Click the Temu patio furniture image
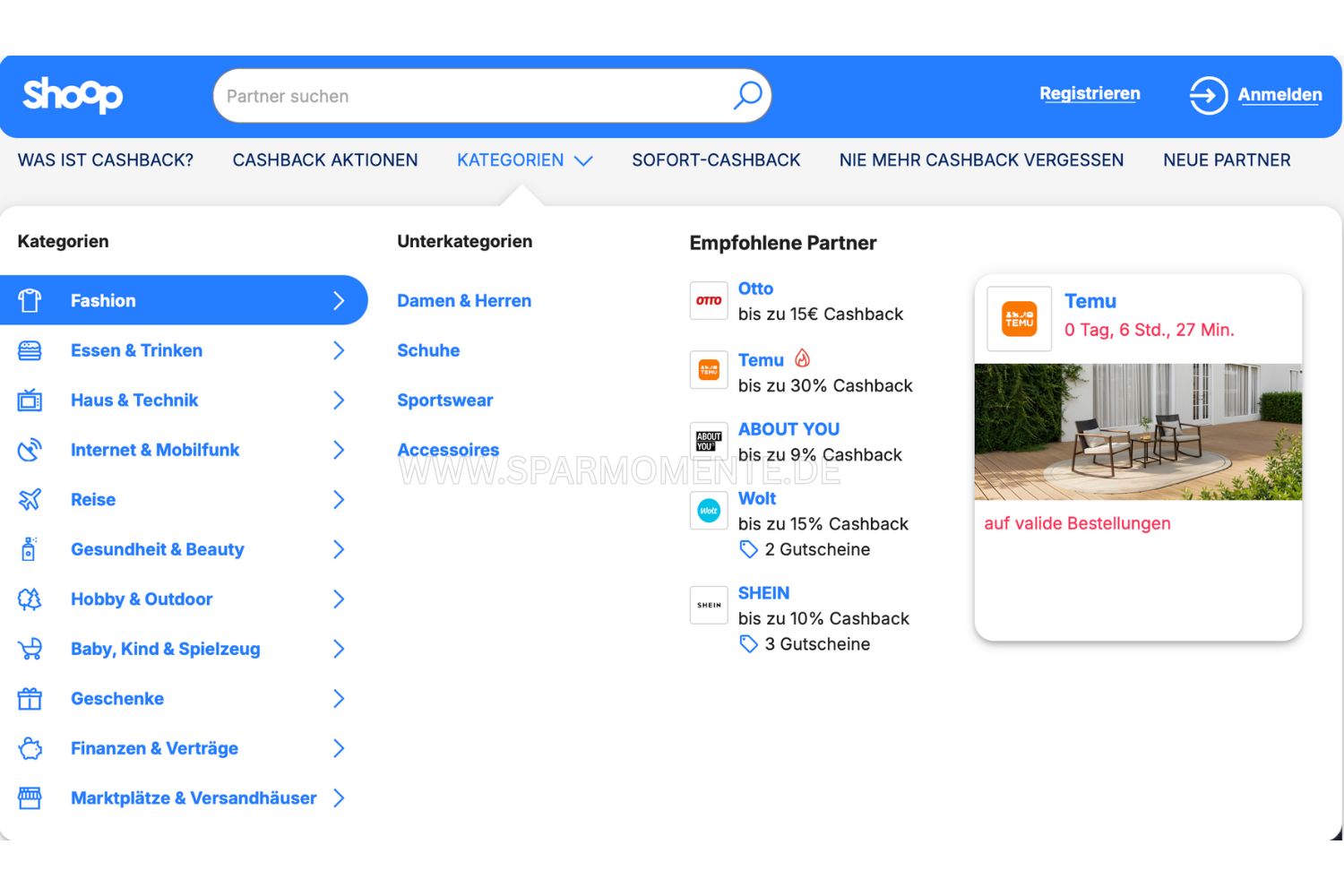 point(1138,432)
